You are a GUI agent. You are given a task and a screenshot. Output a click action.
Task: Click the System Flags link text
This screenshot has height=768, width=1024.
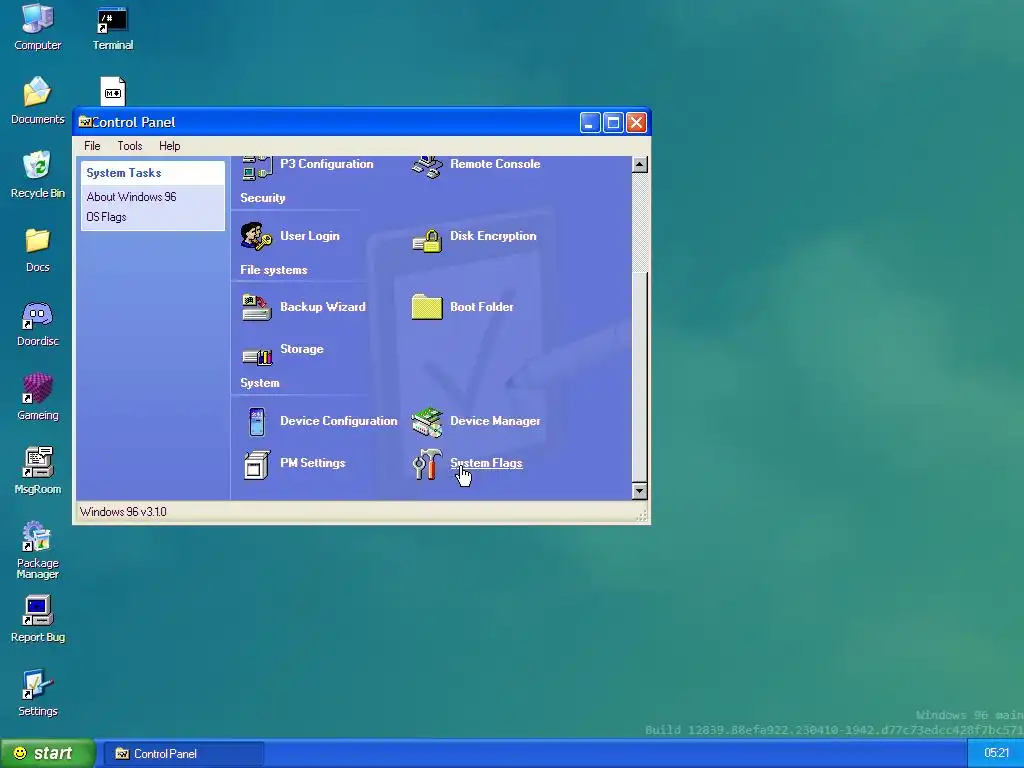487,463
